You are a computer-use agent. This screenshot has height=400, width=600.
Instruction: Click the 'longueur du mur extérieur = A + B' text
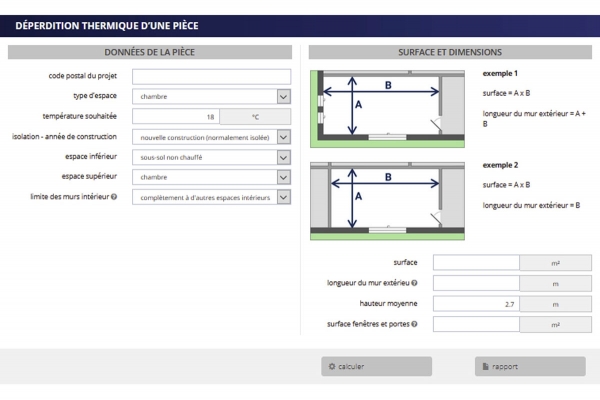tap(534, 119)
